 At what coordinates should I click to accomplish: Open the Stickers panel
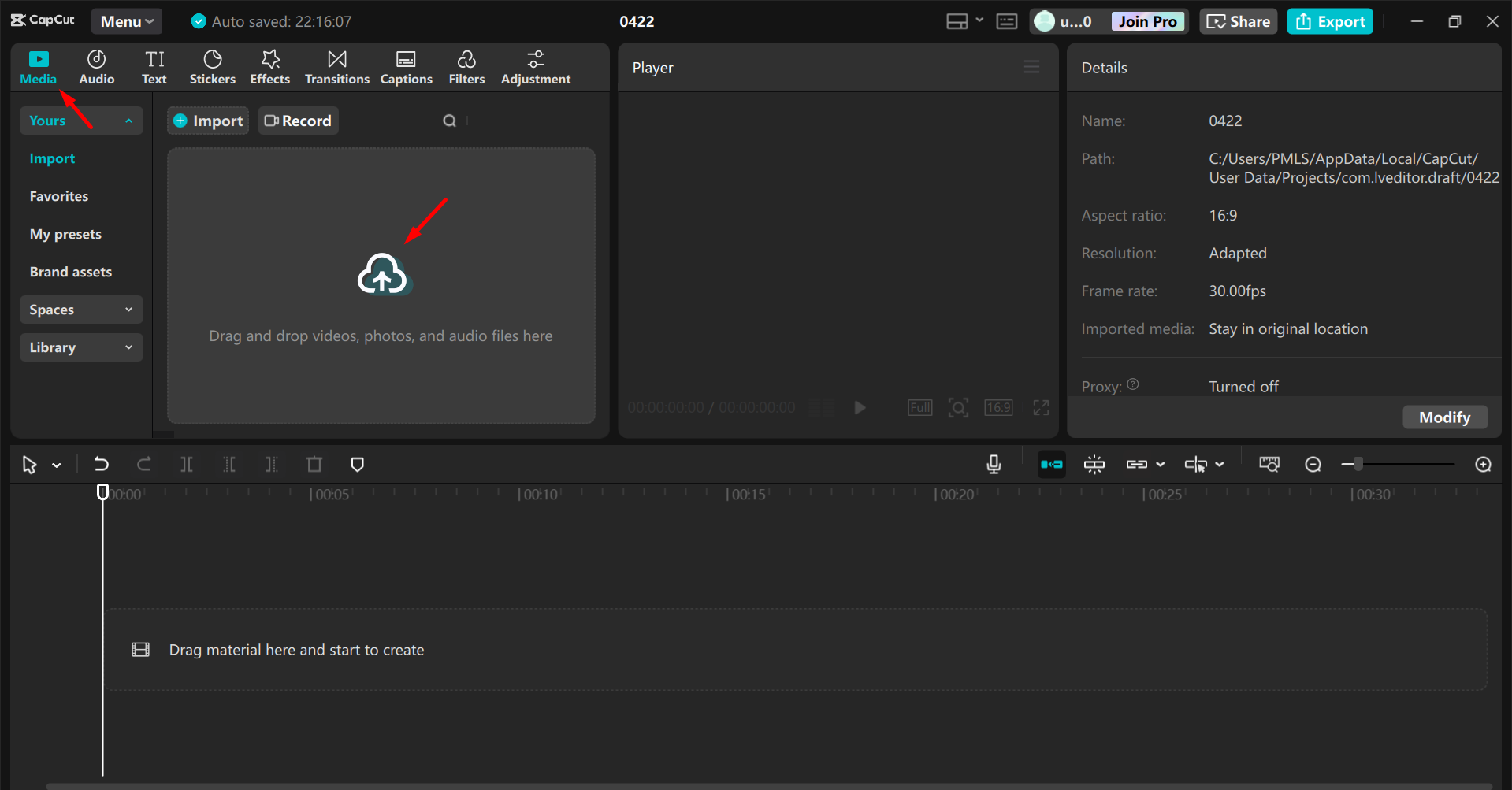click(x=212, y=66)
